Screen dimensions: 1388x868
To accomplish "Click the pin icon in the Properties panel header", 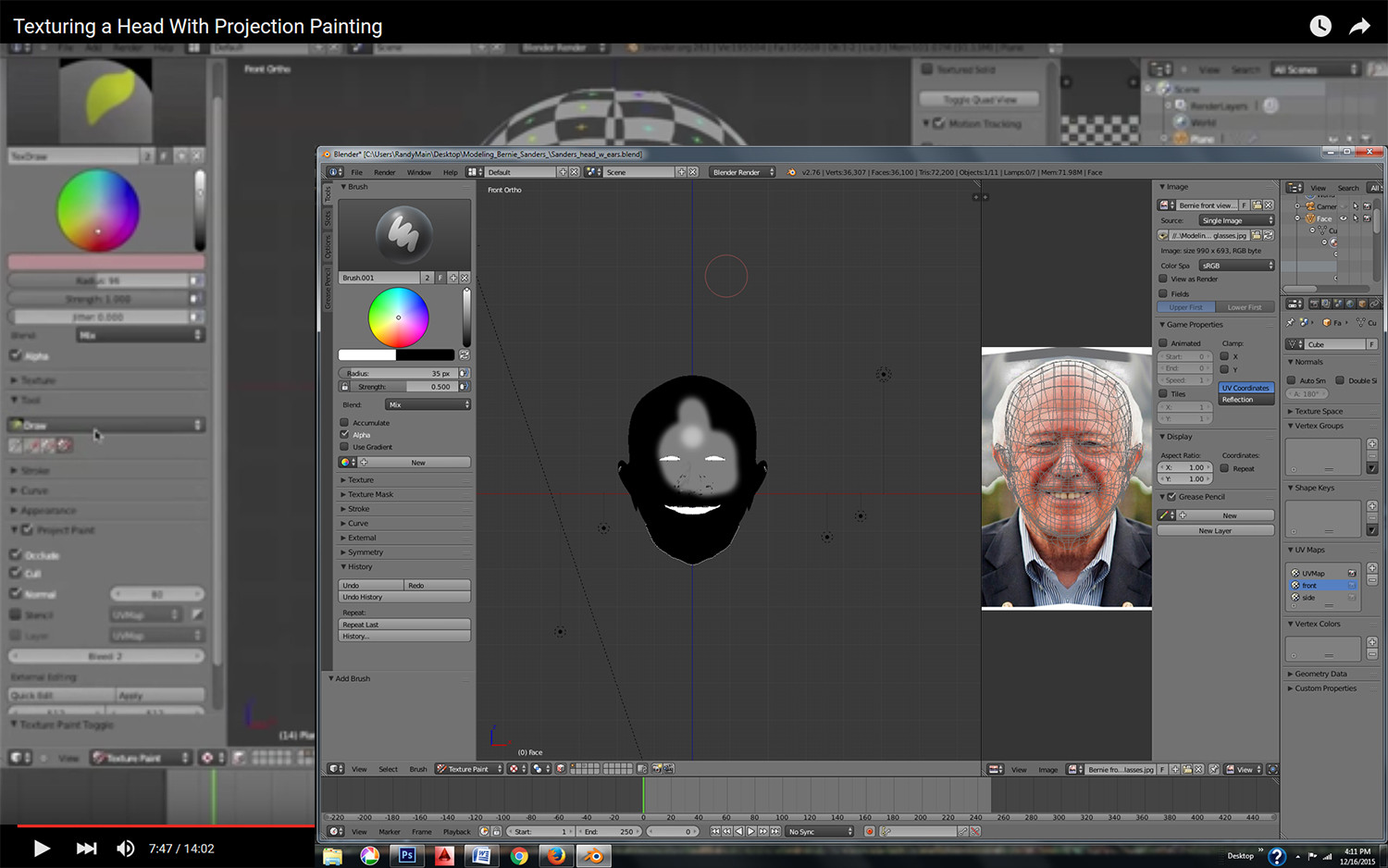I will pyautogui.click(x=1291, y=323).
